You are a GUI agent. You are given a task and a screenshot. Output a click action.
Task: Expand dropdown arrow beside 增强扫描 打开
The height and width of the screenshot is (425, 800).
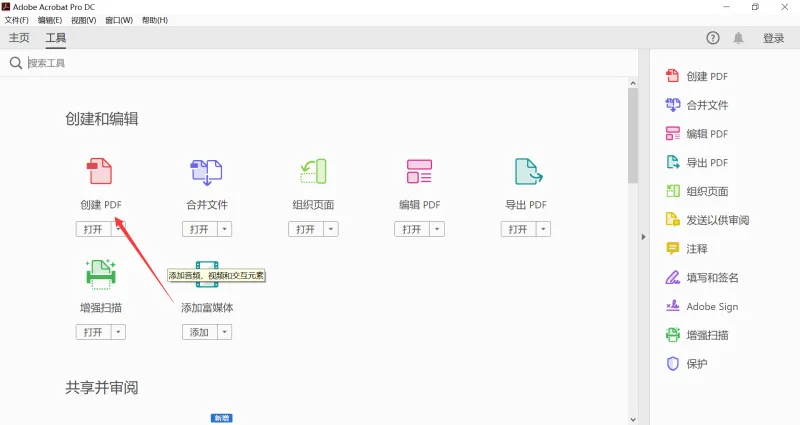(x=118, y=332)
